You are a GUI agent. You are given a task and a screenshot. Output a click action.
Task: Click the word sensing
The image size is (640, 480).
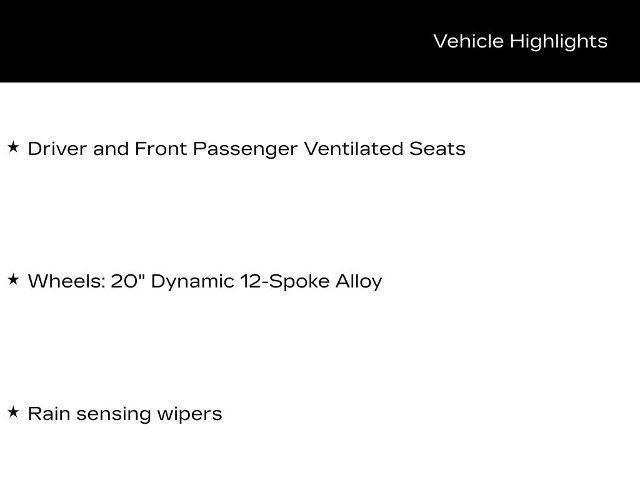113,415
